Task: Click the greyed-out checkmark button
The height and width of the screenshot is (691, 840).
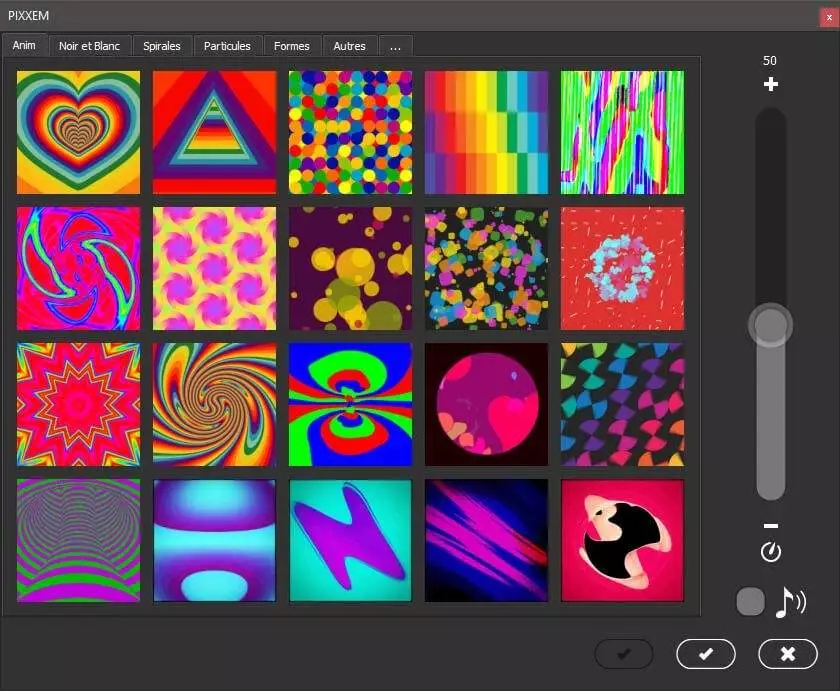Action: 623,654
